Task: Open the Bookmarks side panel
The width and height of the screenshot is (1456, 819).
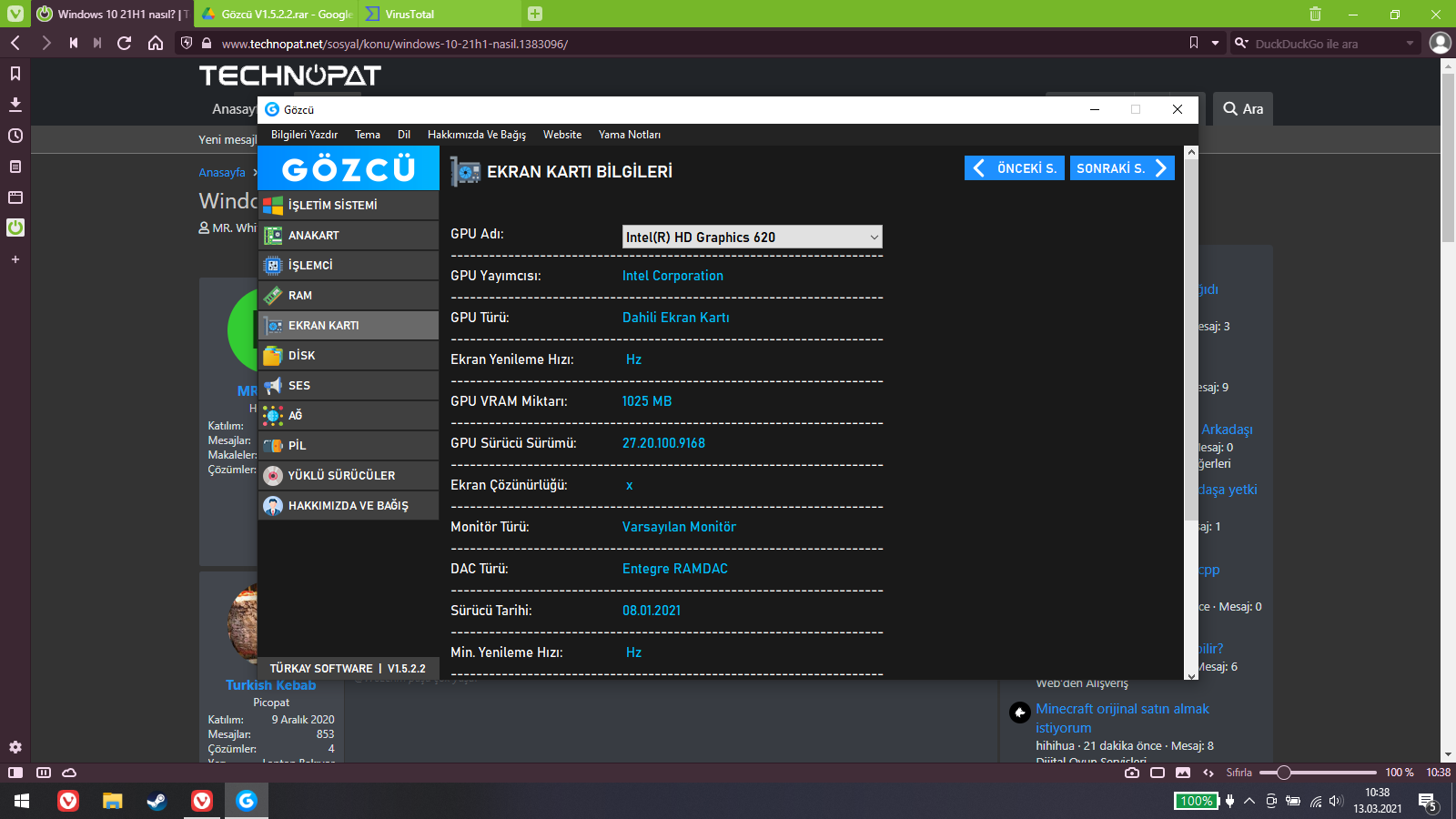Action: 15,74
